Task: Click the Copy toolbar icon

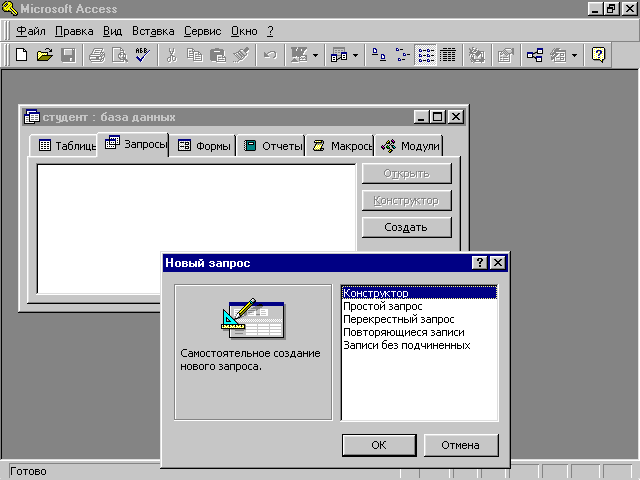Action: click(x=194, y=55)
